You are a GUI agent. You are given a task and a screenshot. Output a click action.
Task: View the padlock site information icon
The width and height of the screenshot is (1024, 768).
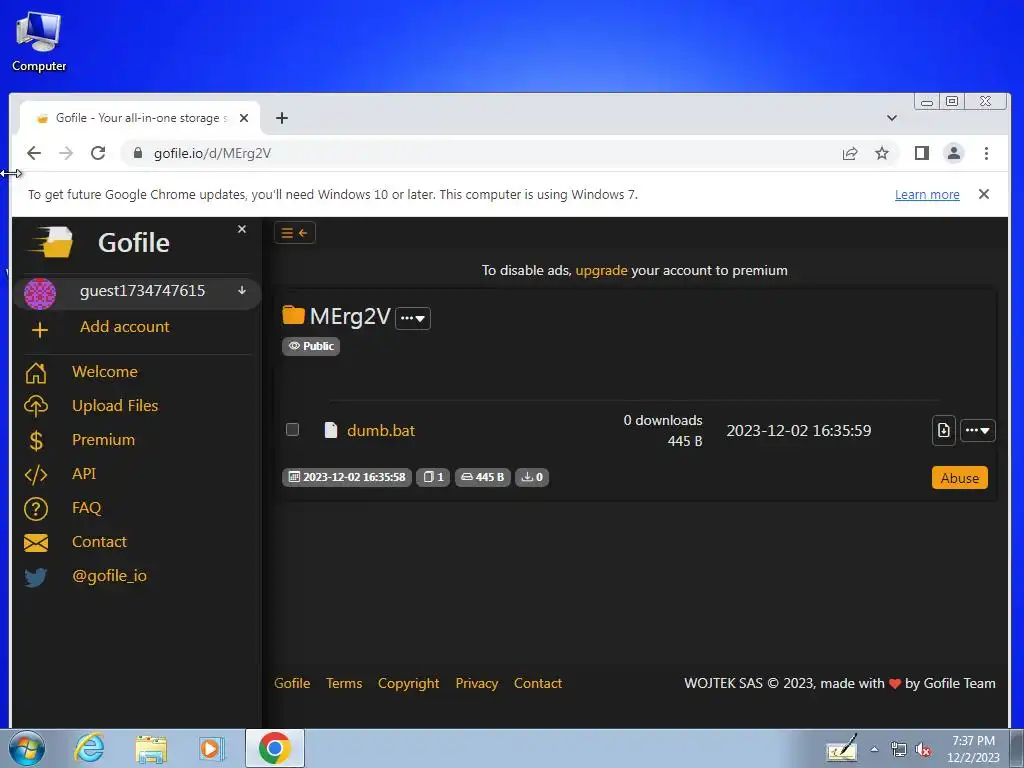pos(138,153)
